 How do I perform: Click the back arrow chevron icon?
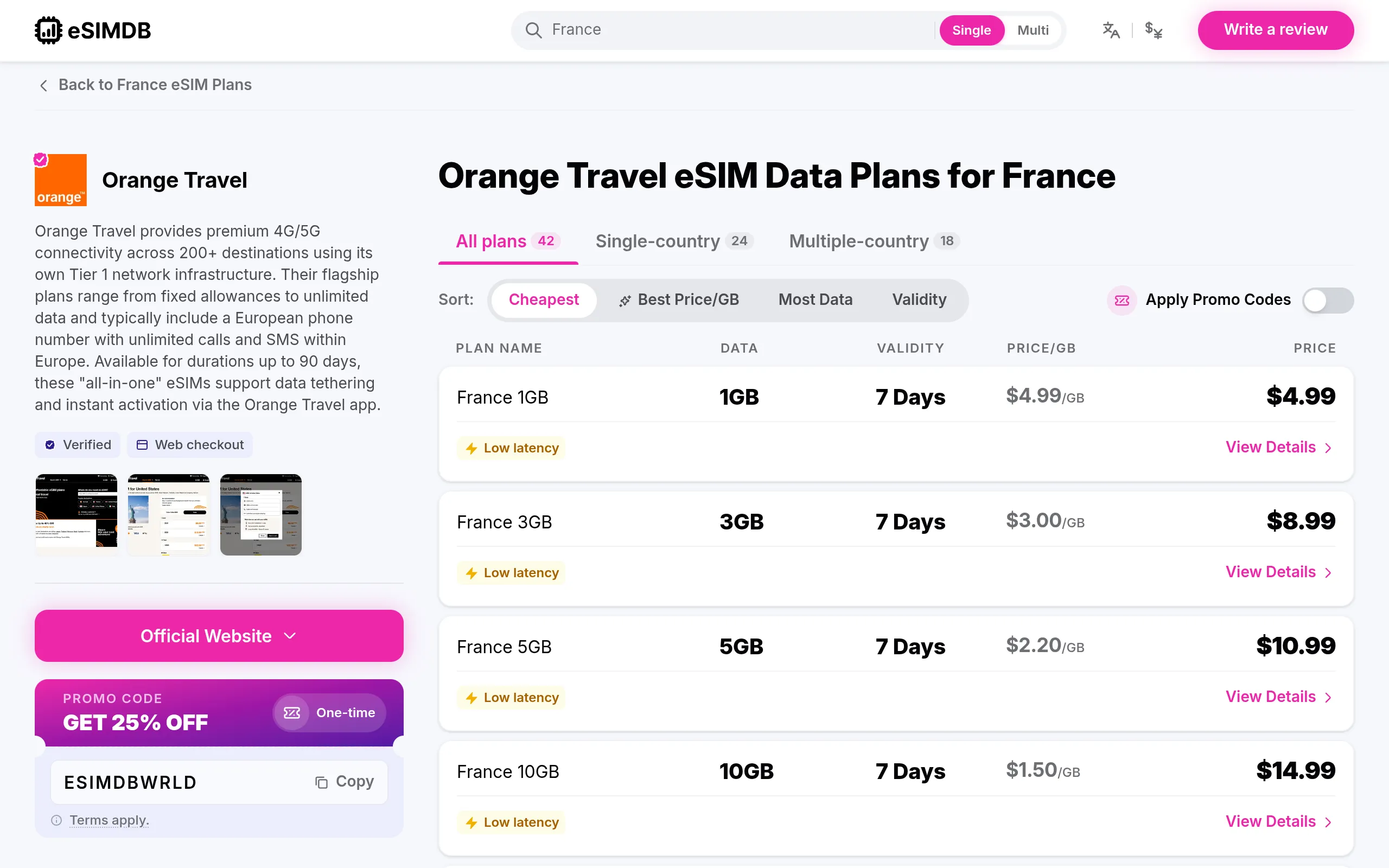[43, 86]
